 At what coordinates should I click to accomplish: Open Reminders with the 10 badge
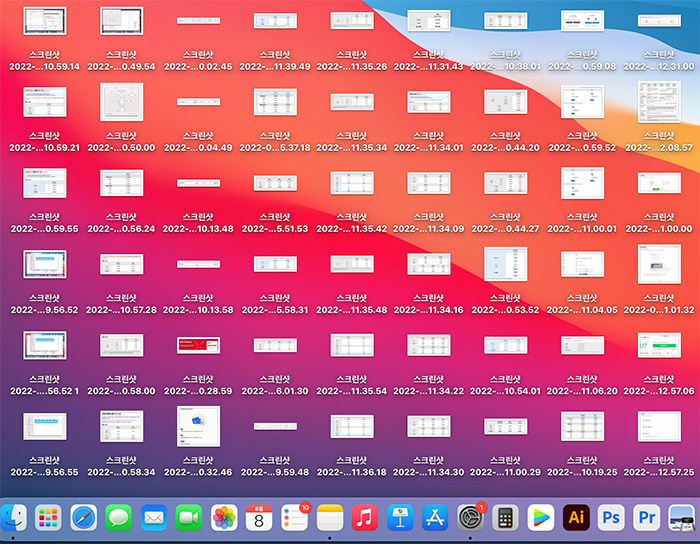[x=295, y=518]
